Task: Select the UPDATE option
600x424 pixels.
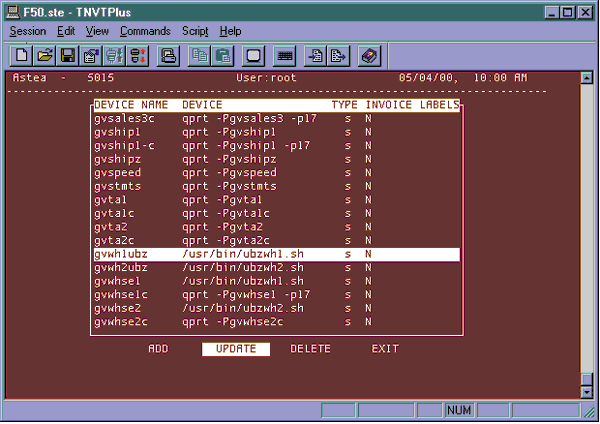Action: [236, 349]
